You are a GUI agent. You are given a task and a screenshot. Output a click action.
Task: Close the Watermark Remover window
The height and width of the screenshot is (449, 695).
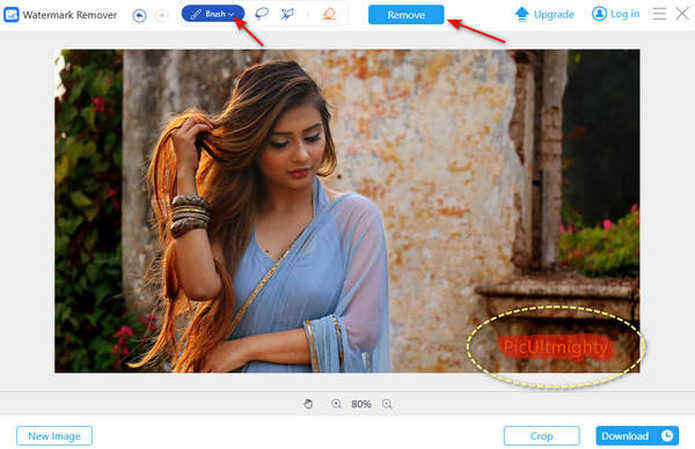tap(682, 14)
